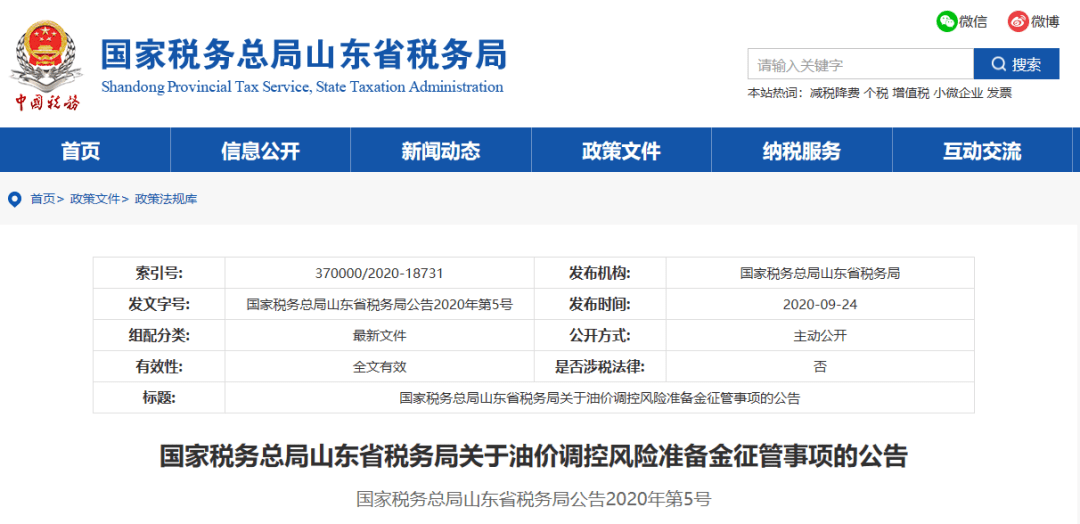Viewport: 1080px width, 524px height.
Task: Open the 纳税服务 navigation tab
Action: [802, 150]
